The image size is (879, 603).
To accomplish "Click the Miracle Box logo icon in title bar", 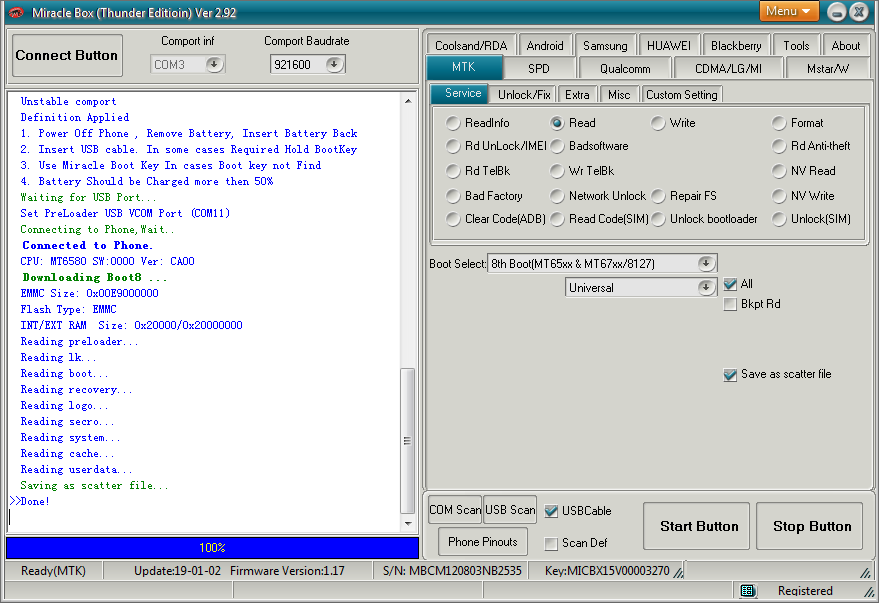I will tap(16, 12).
